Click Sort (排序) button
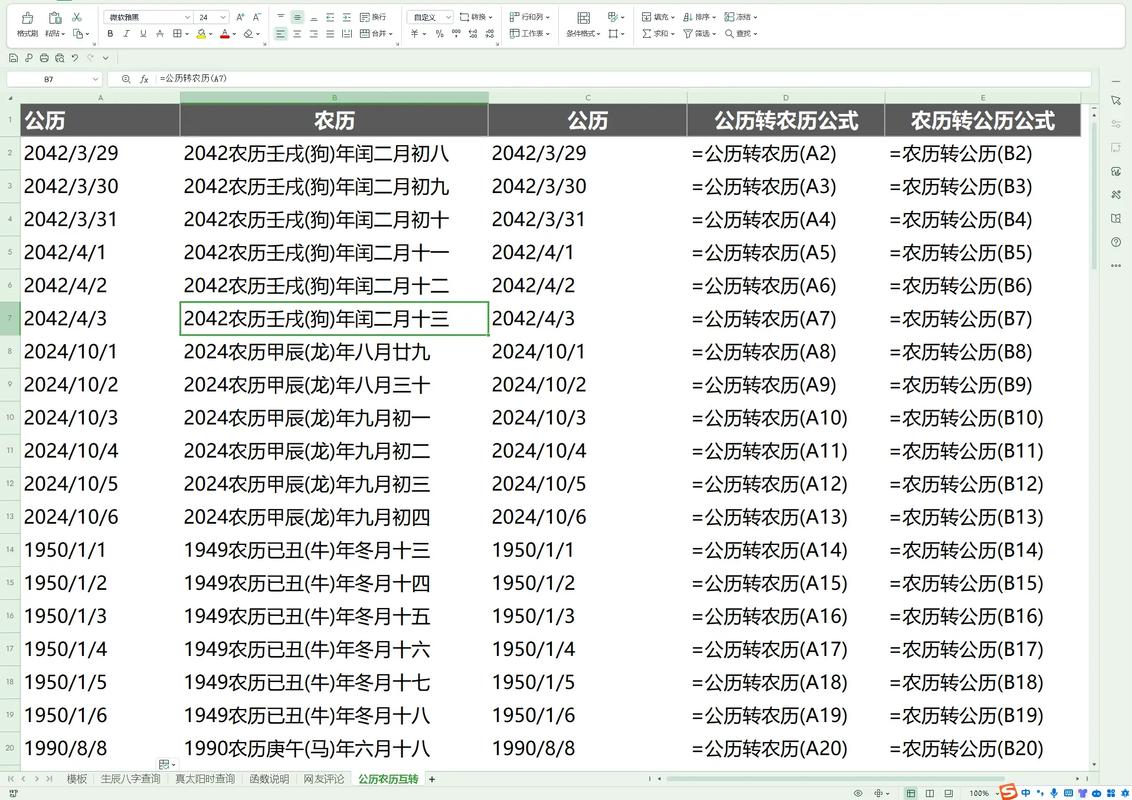Screen dimensions: 1132x800 tap(699, 17)
